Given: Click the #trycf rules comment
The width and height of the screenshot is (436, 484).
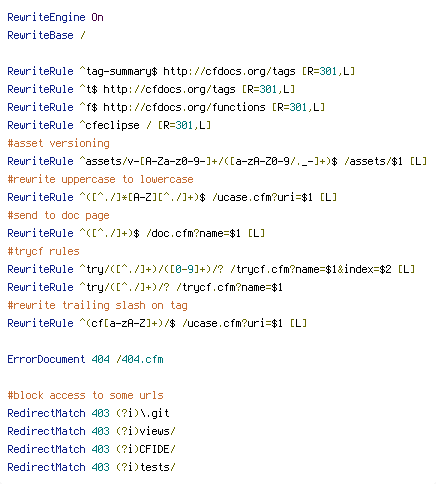Looking at the screenshot, I should click(x=43, y=251).
